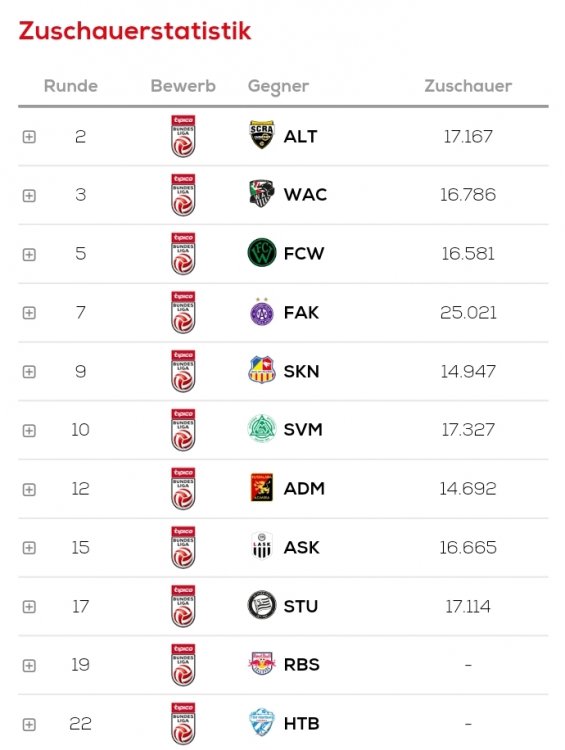Click the 25.021 attendance figure

468,312
